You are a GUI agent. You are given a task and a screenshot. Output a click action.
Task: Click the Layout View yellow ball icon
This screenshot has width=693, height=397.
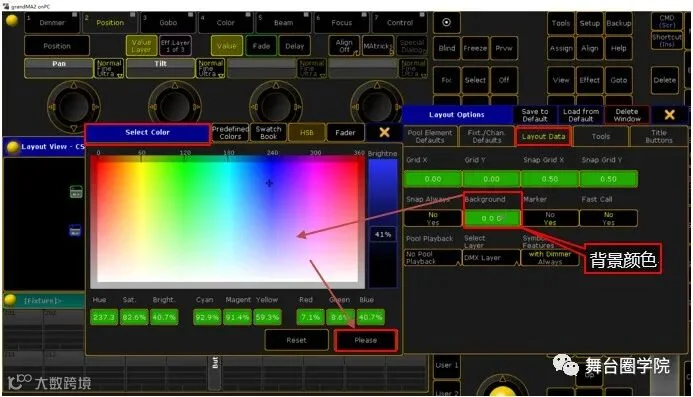coord(13,147)
